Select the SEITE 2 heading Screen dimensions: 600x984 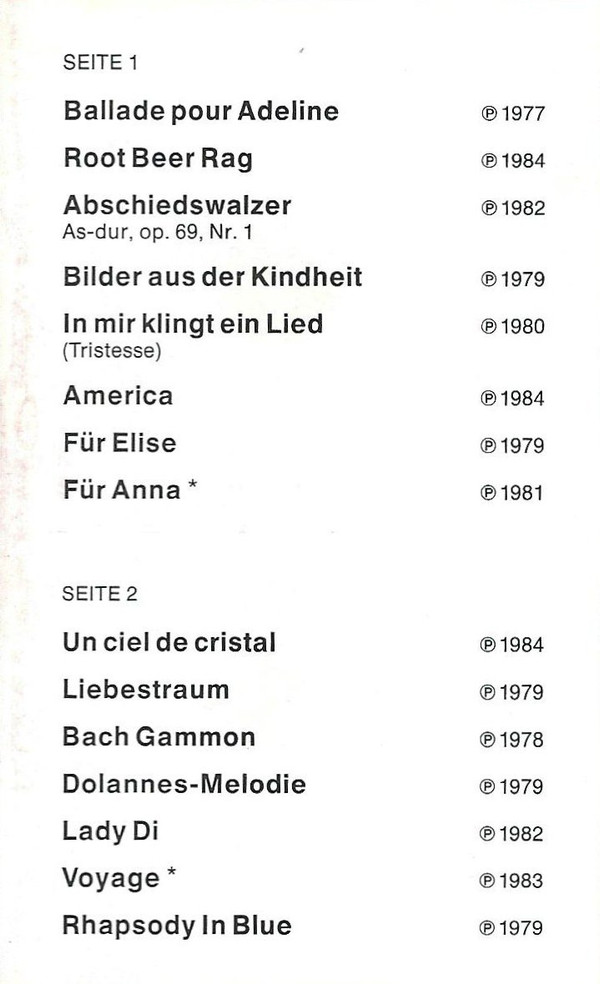pos(100,594)
